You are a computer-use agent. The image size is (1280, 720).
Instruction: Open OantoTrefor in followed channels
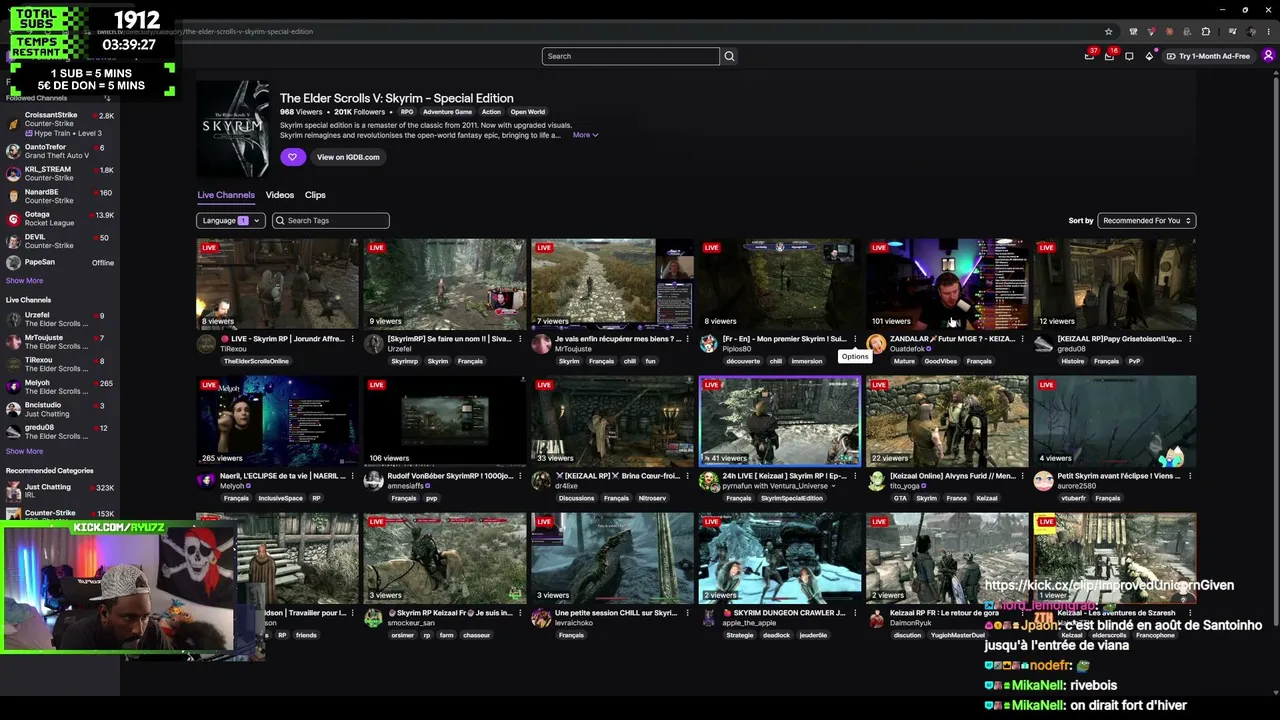(x=60, y=151)
